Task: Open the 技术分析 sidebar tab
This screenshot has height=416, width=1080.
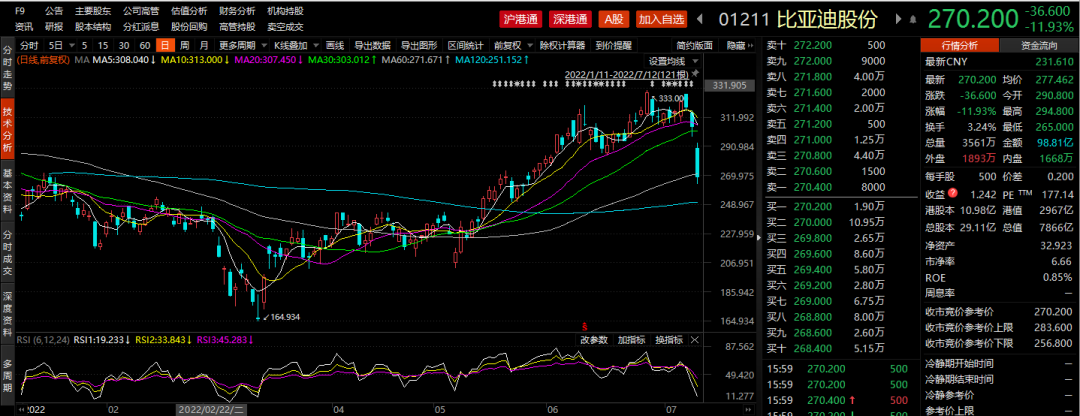Action: coord(8,126)
